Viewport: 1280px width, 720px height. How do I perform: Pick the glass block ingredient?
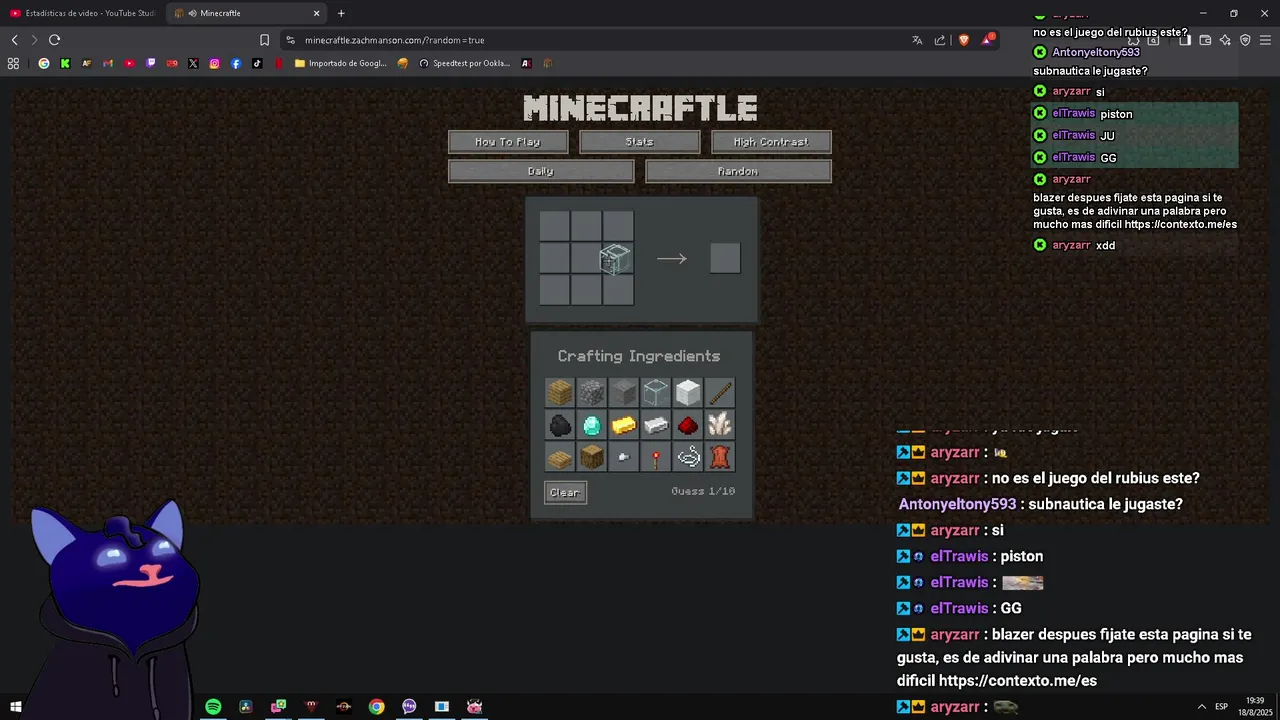(656, 393)
